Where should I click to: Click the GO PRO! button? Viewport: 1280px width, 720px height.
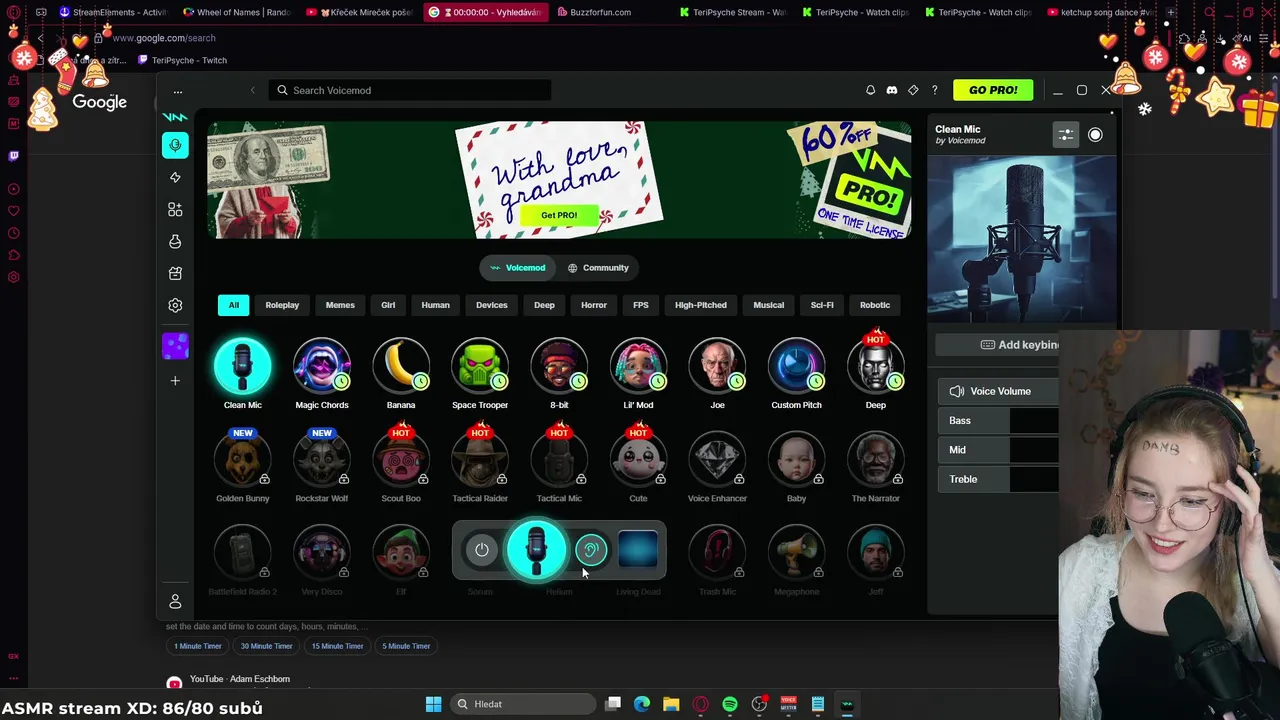tap(993, 90)
